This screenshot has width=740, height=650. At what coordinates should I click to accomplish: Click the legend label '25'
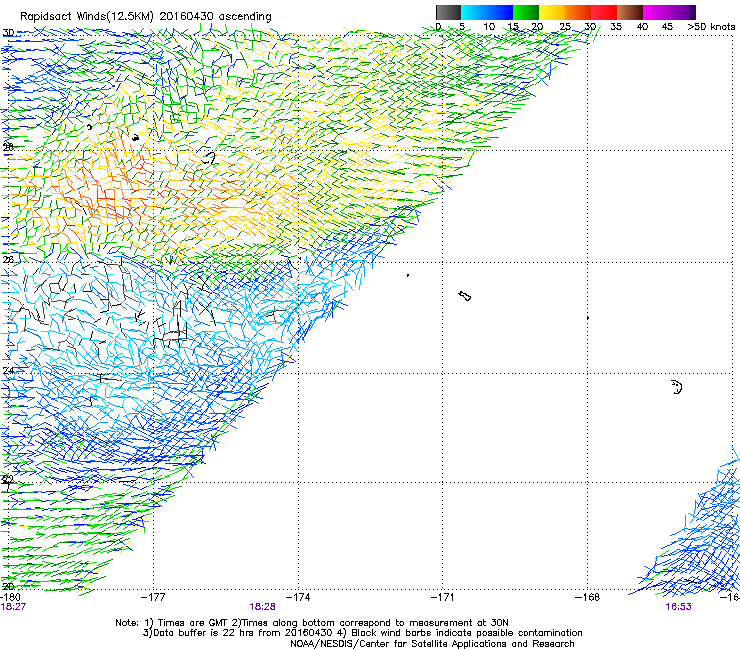[565, 26]
